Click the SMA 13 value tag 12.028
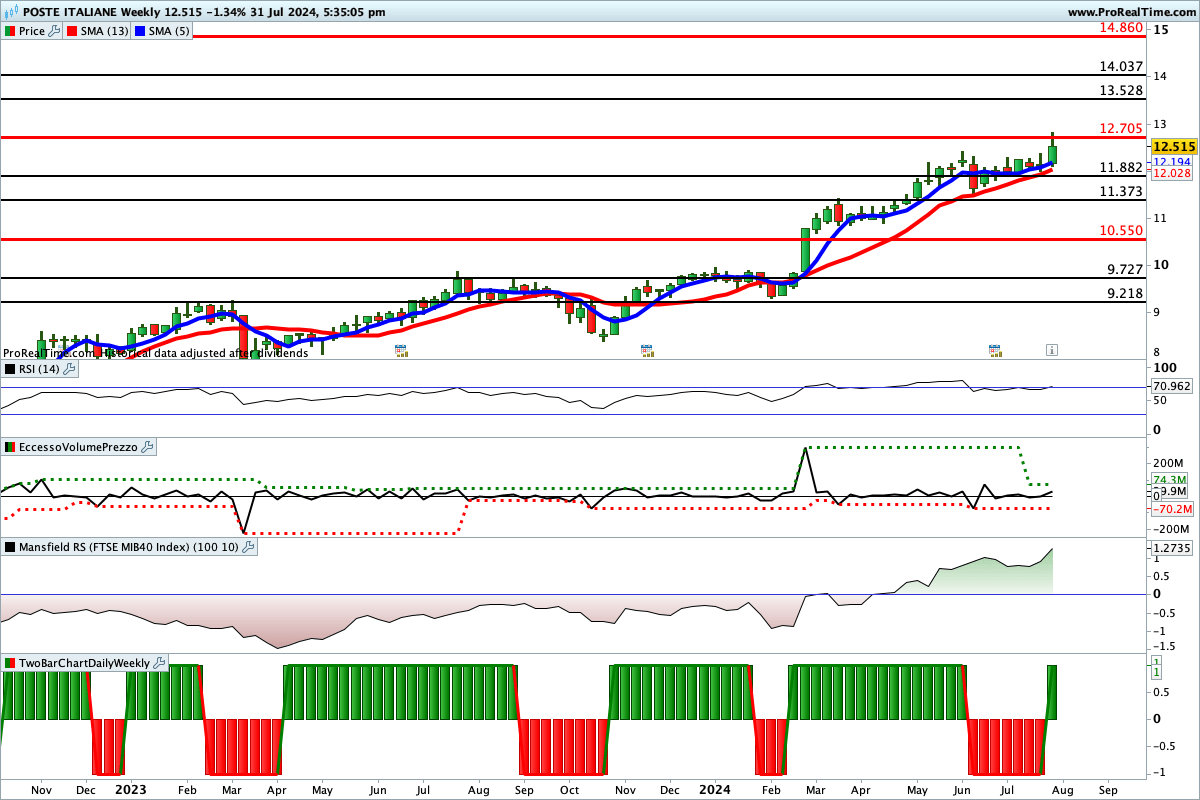The width and height of the screenshot is (1200, 800). pos(1171,174)
